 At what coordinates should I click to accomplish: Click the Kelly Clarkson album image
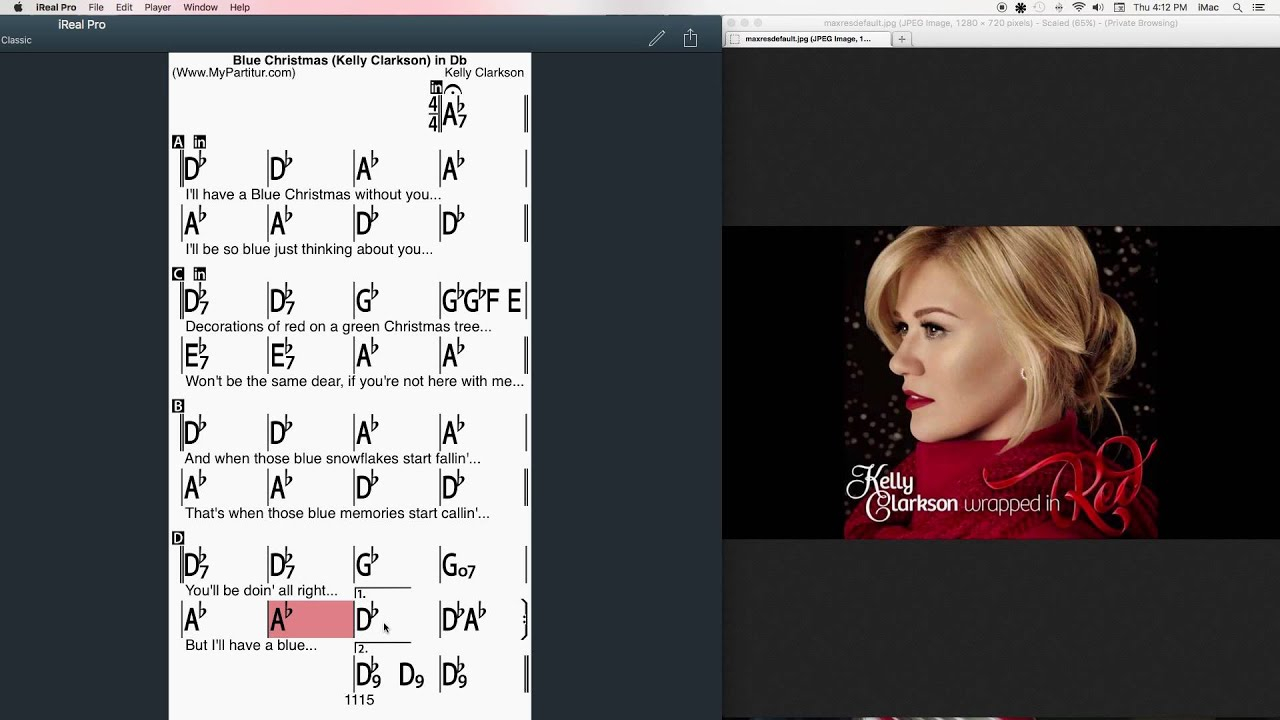(1001, 382)
